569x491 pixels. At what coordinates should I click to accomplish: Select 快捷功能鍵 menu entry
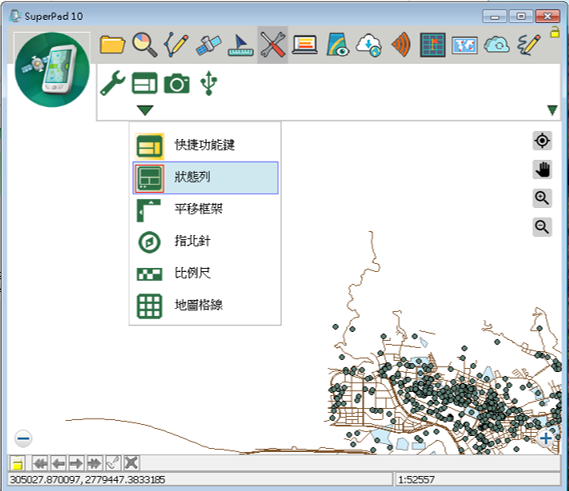[205, 146]
